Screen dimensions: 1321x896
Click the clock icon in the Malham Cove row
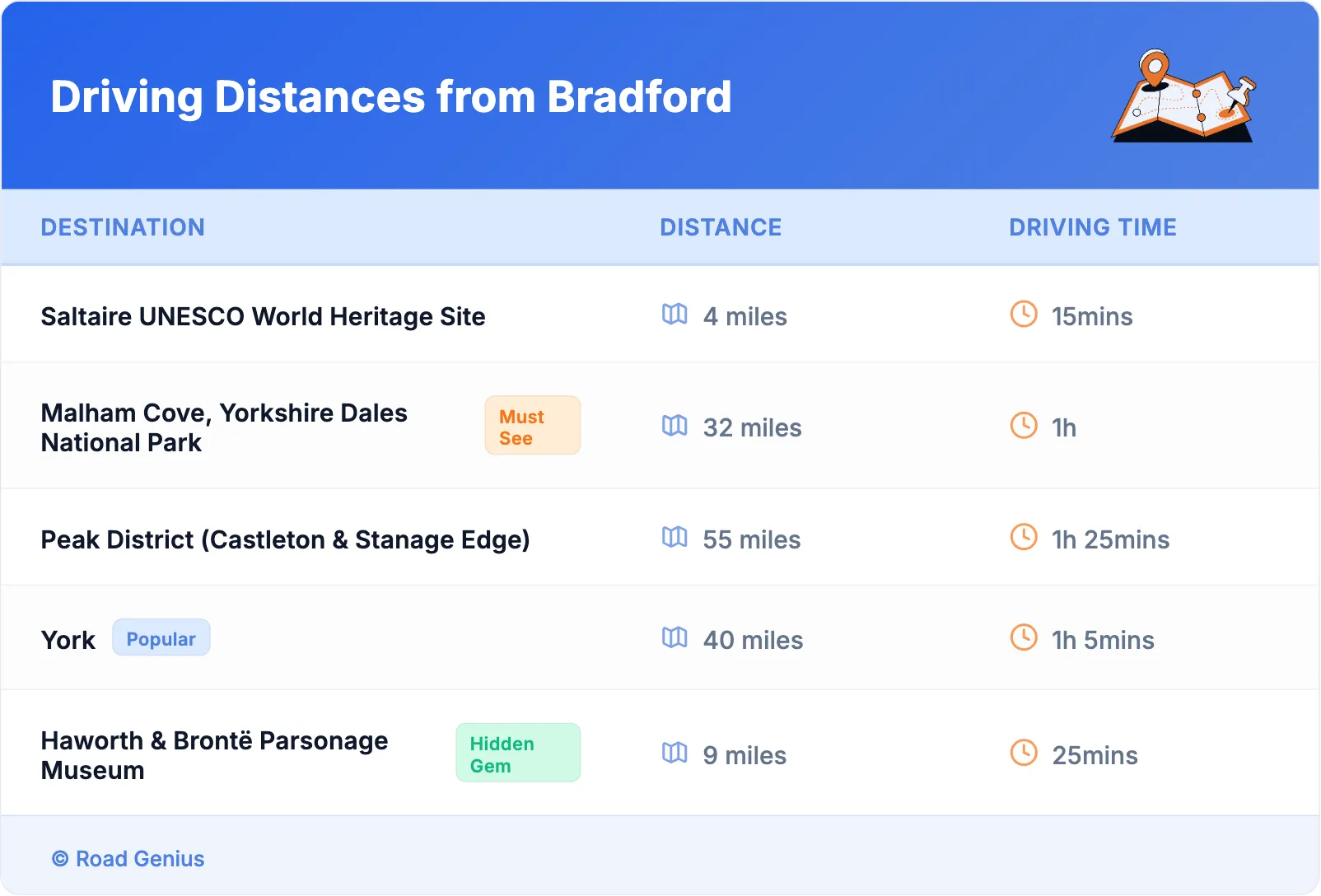click(1024, 426)
